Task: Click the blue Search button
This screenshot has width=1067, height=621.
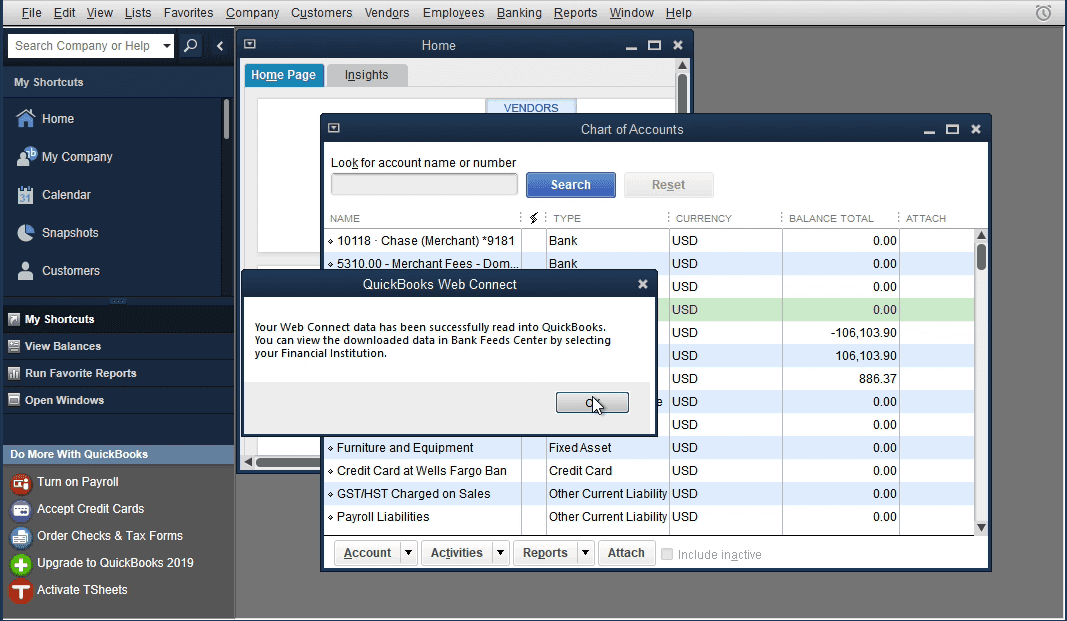Action: 570,185
